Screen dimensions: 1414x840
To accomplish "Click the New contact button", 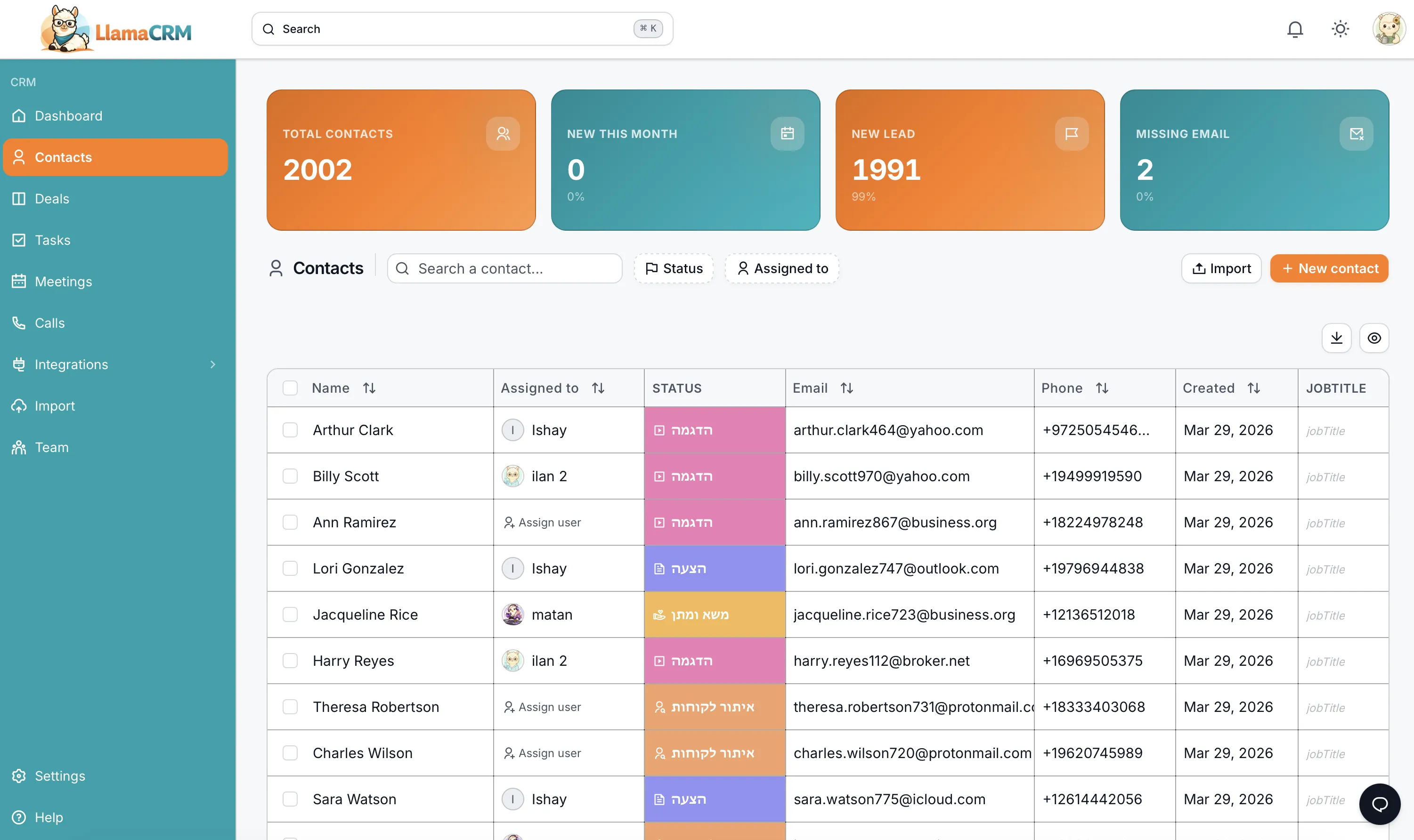I will click(1329, 268).
